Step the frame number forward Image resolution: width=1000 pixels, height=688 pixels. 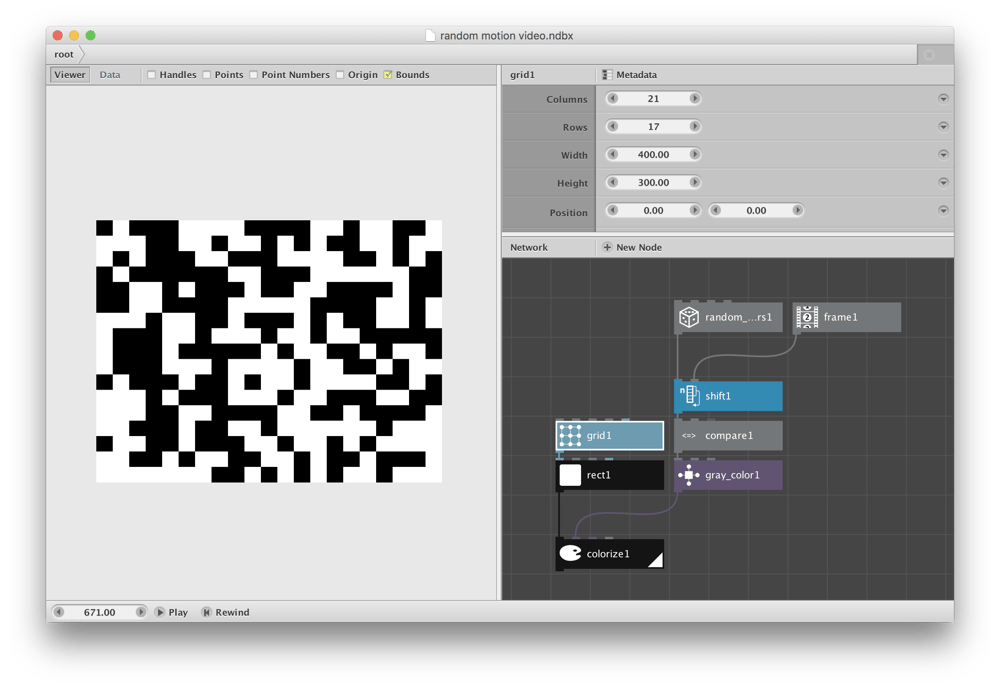click(x=140, y=612)
